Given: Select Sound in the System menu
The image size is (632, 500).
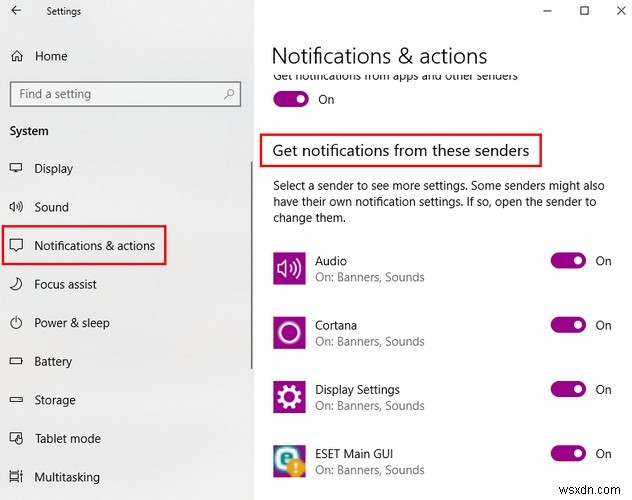Looking at the screenshot, I should click(x=51, y=207).
